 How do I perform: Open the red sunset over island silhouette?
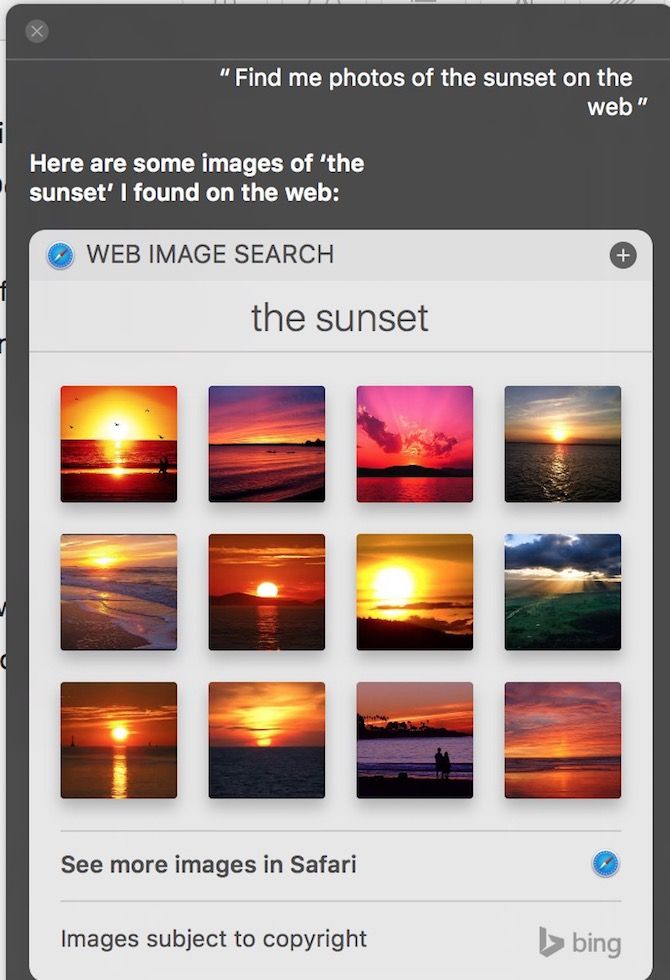[267, 592]
